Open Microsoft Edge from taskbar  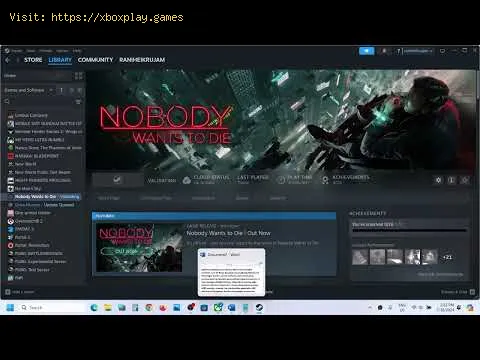pos(94,308)
